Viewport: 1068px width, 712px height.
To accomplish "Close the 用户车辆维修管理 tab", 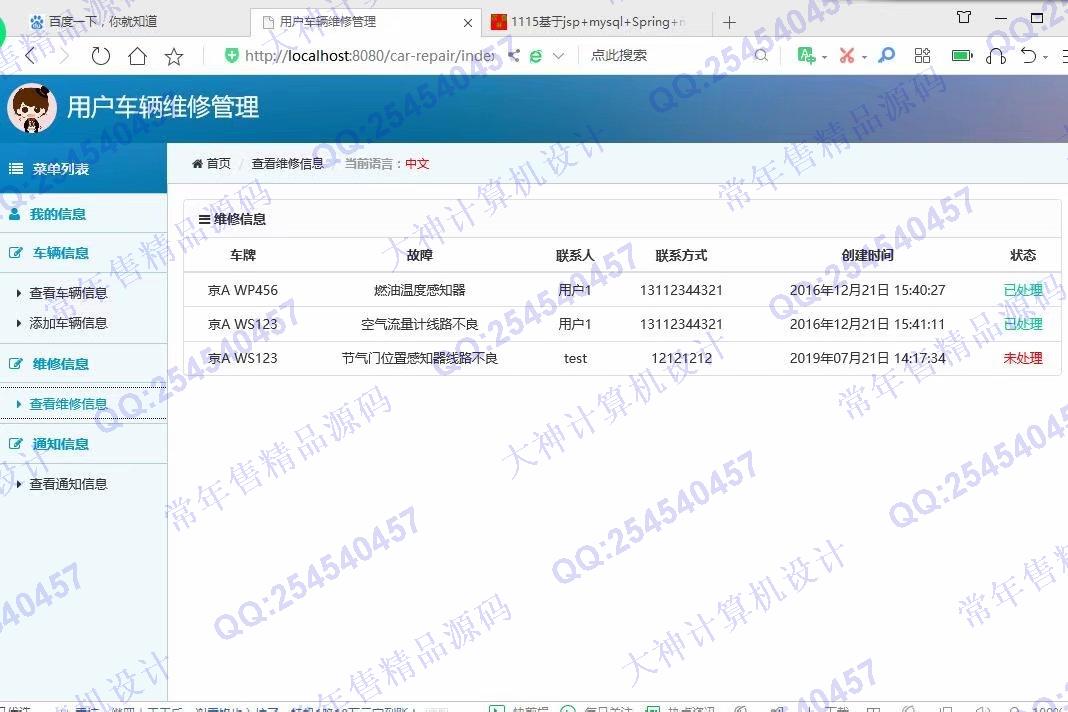I will [x=468, y=22].
